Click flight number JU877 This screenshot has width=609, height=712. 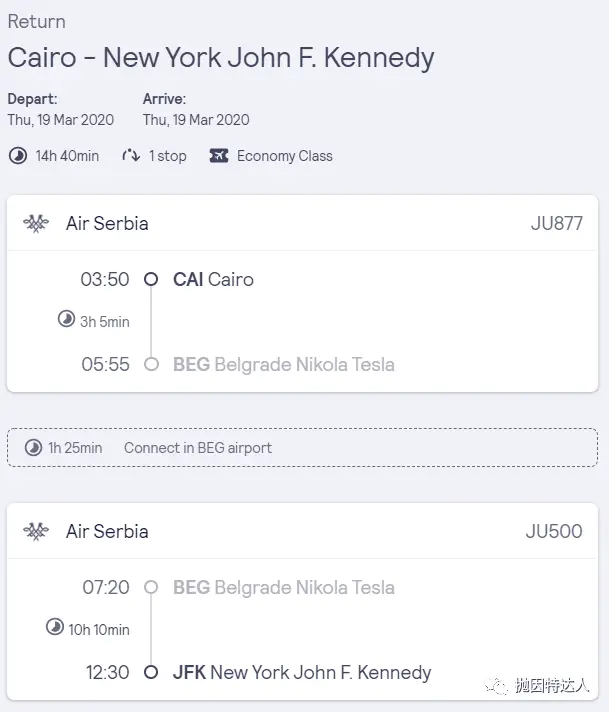tap(557, 223)
